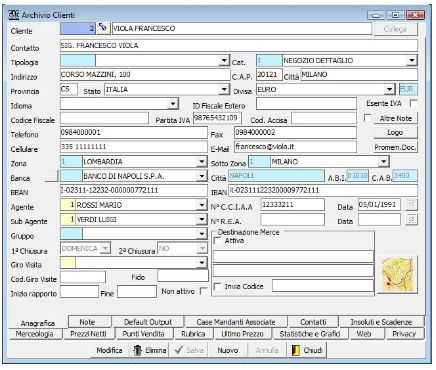
Task: Tick the Non attivo checkbox
Action: 203,291
